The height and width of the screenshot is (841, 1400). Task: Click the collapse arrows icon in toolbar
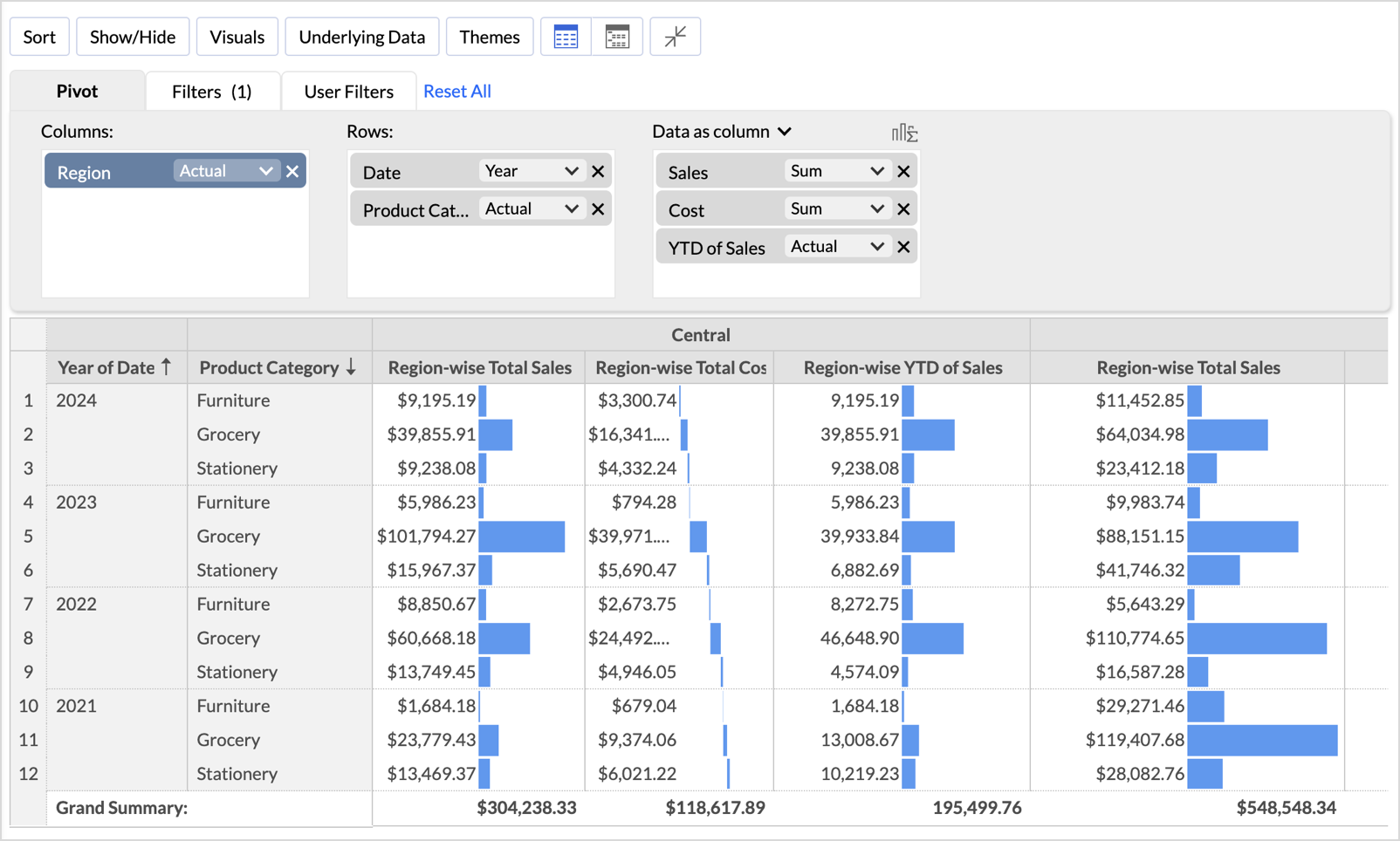click(x=675, y=37)
